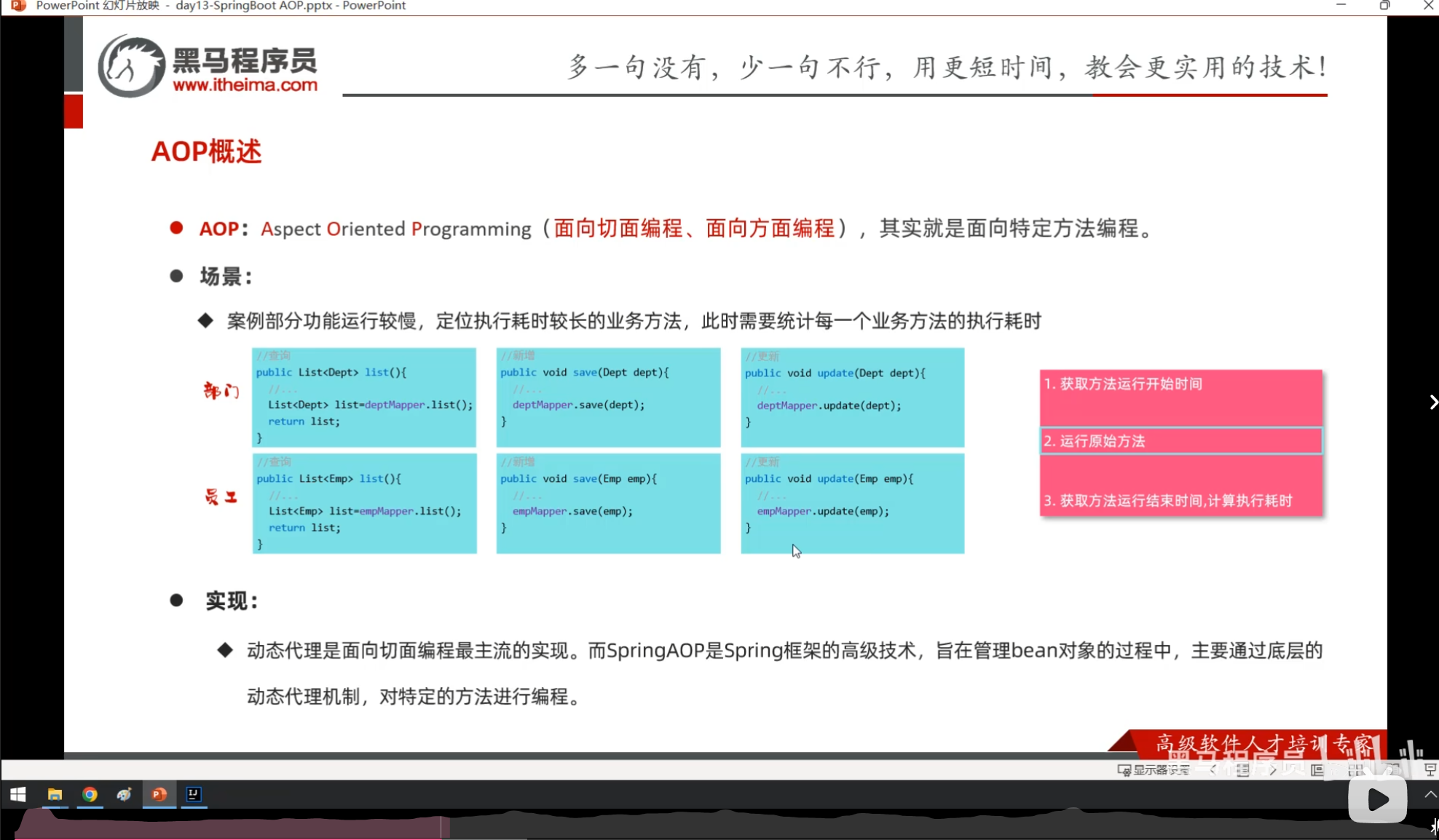Open File Explorer from the taskbar
This screenshot has width=1439, height=840.
55,794
